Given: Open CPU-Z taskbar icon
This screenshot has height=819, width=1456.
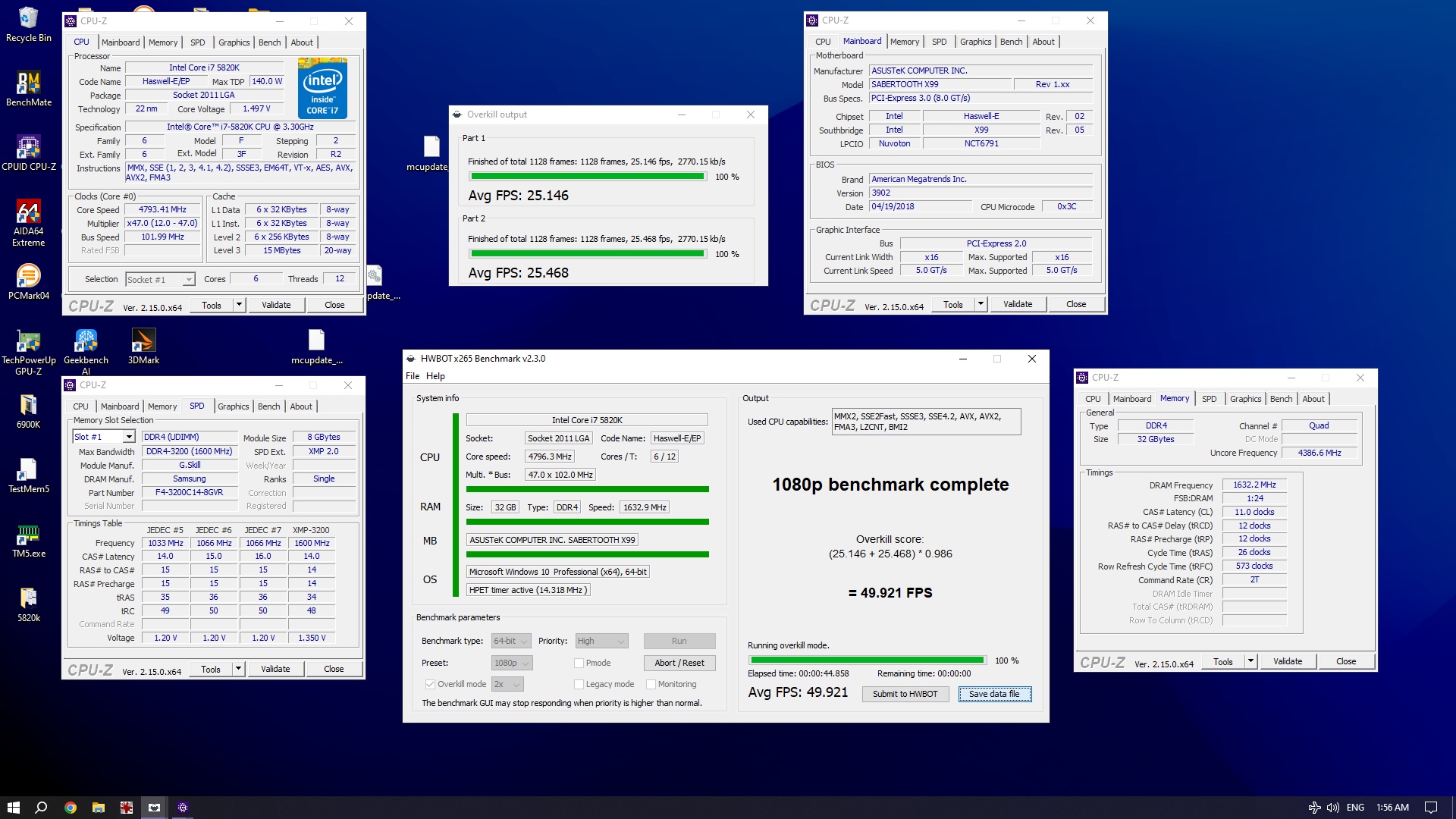Looking at the screenshot, I should point(182,807).
